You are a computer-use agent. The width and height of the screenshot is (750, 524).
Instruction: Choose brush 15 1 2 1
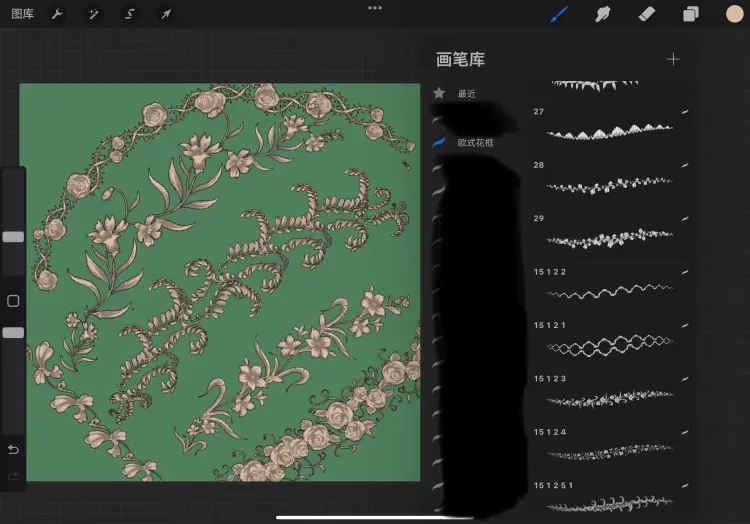(611, 338)
